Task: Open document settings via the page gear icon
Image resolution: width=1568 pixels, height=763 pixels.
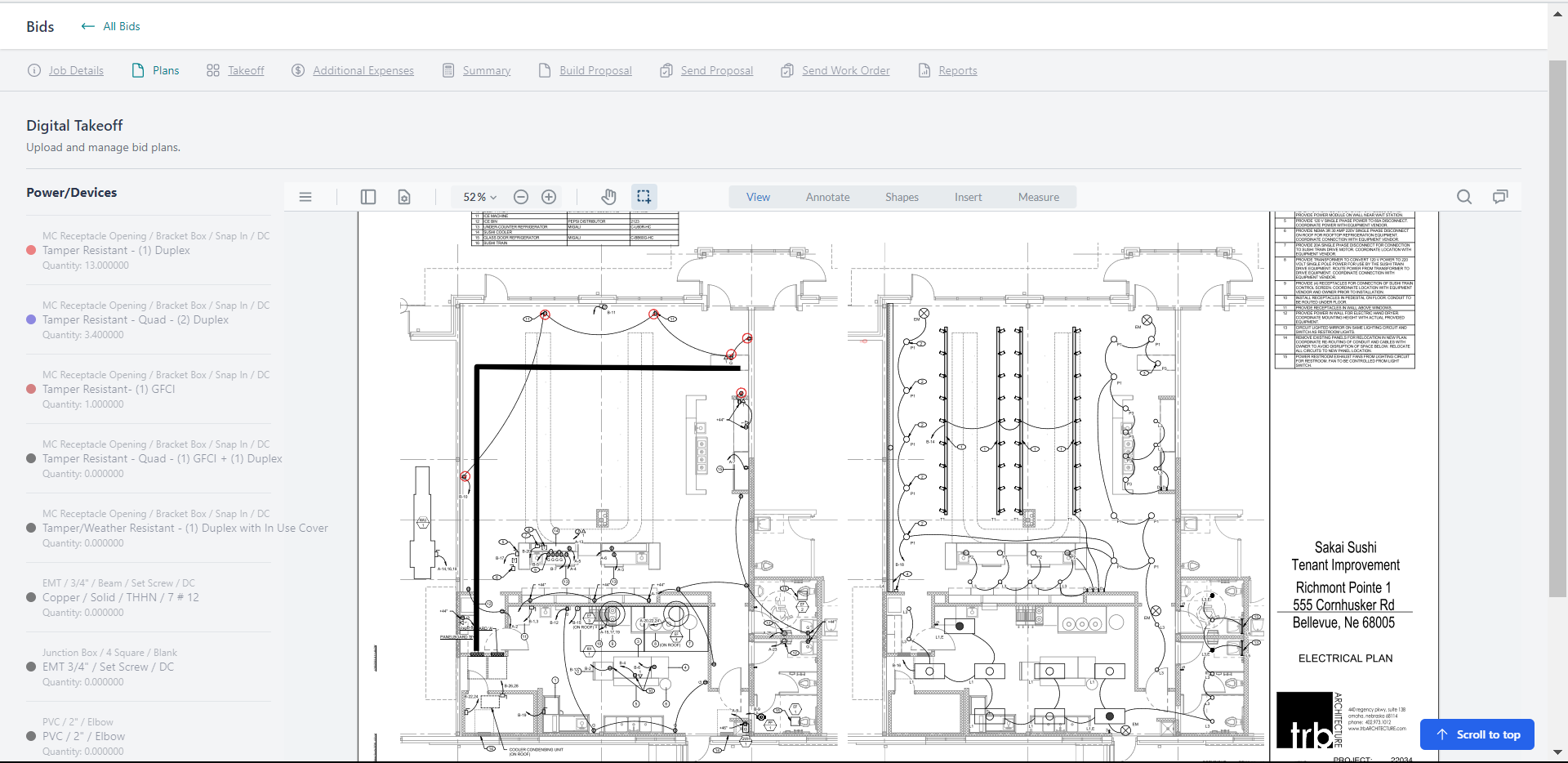Action: (x=403, y=196)
